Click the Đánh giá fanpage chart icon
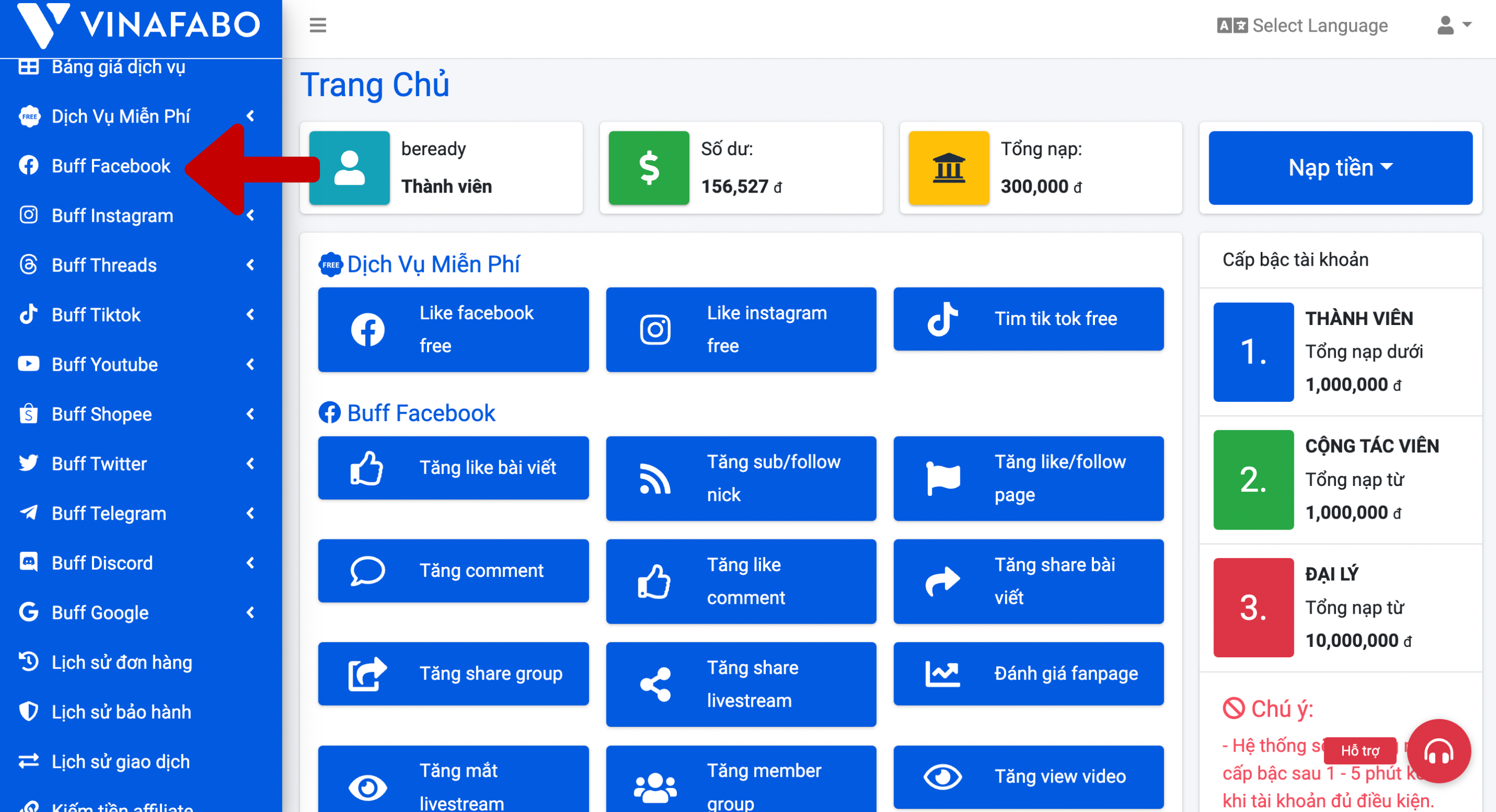This screenshot has width=1496, height=812. [x=942, y=673]
